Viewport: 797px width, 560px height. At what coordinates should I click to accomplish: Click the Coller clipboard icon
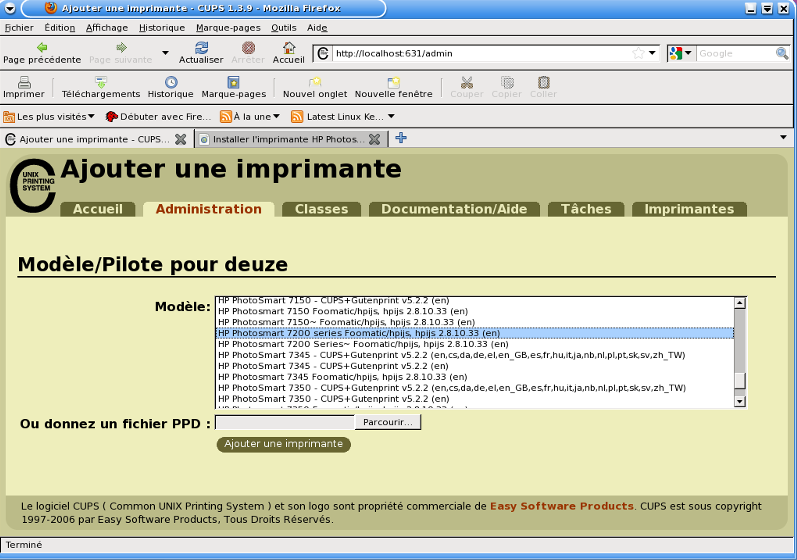(x=543, y=82)
